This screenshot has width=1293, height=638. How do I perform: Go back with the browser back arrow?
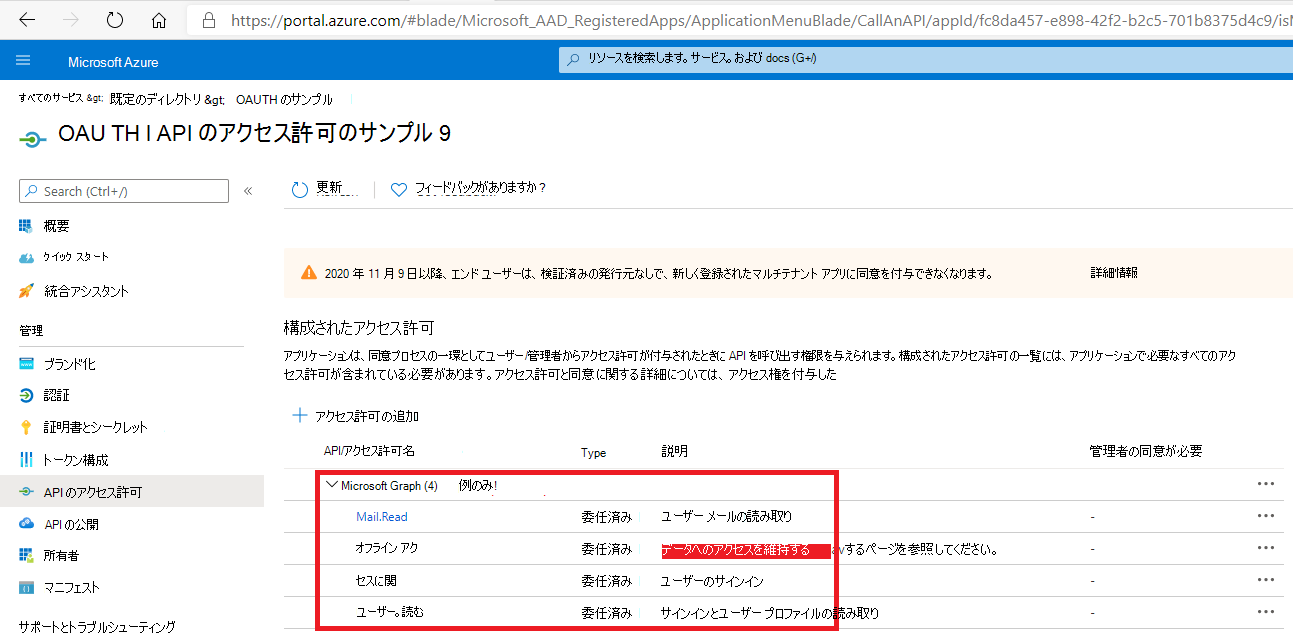(28, 19)
